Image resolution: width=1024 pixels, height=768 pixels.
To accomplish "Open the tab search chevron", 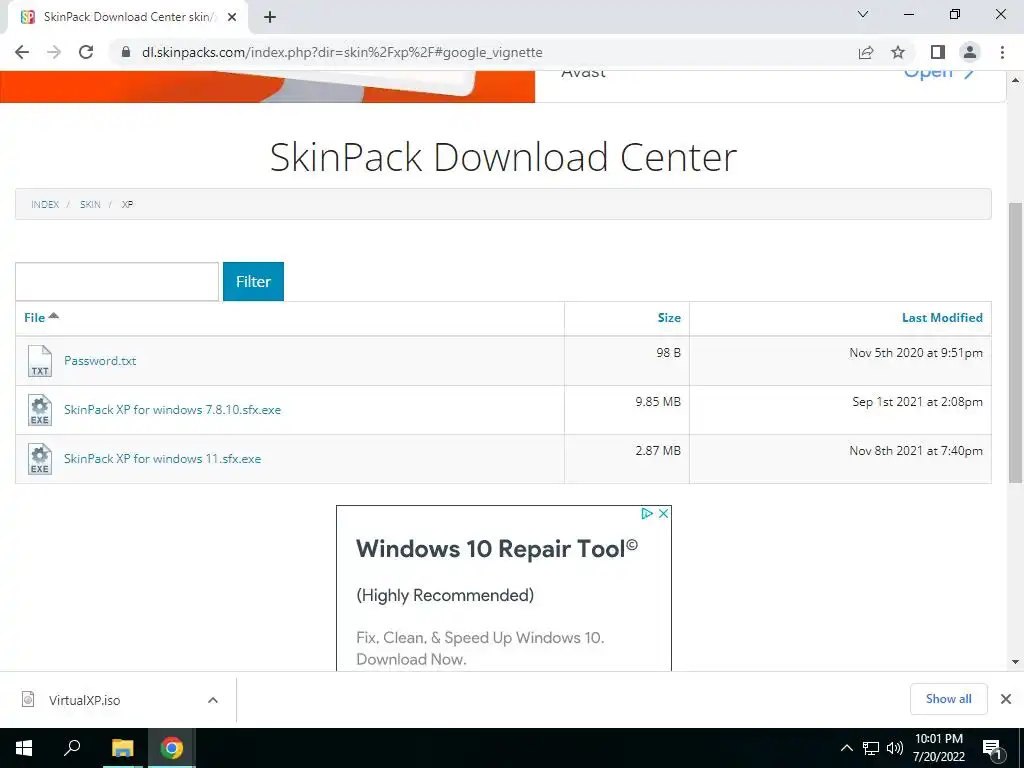I will click(x=863, y=14).
